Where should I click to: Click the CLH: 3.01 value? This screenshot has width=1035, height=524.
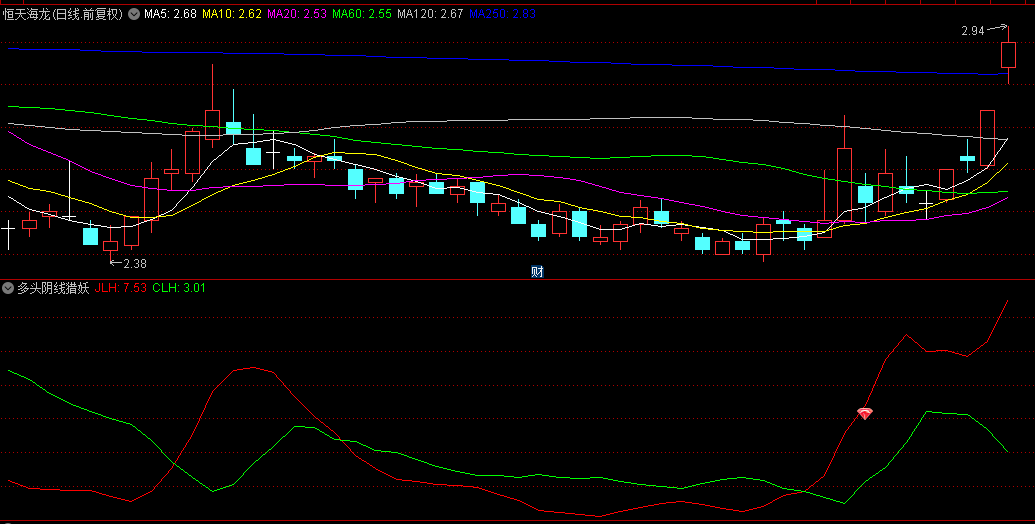click(x=179, y=288)
